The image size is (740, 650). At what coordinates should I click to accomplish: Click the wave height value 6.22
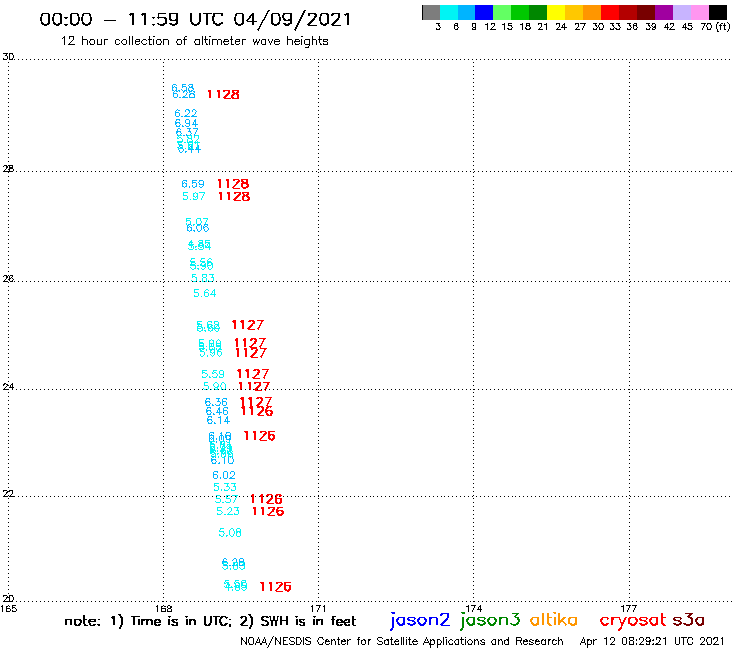point(186,113)
